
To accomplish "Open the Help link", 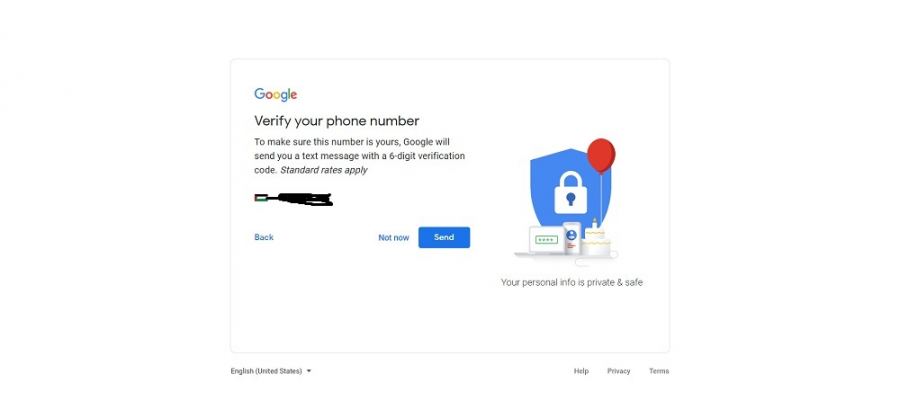I will (x=581, y=371).
